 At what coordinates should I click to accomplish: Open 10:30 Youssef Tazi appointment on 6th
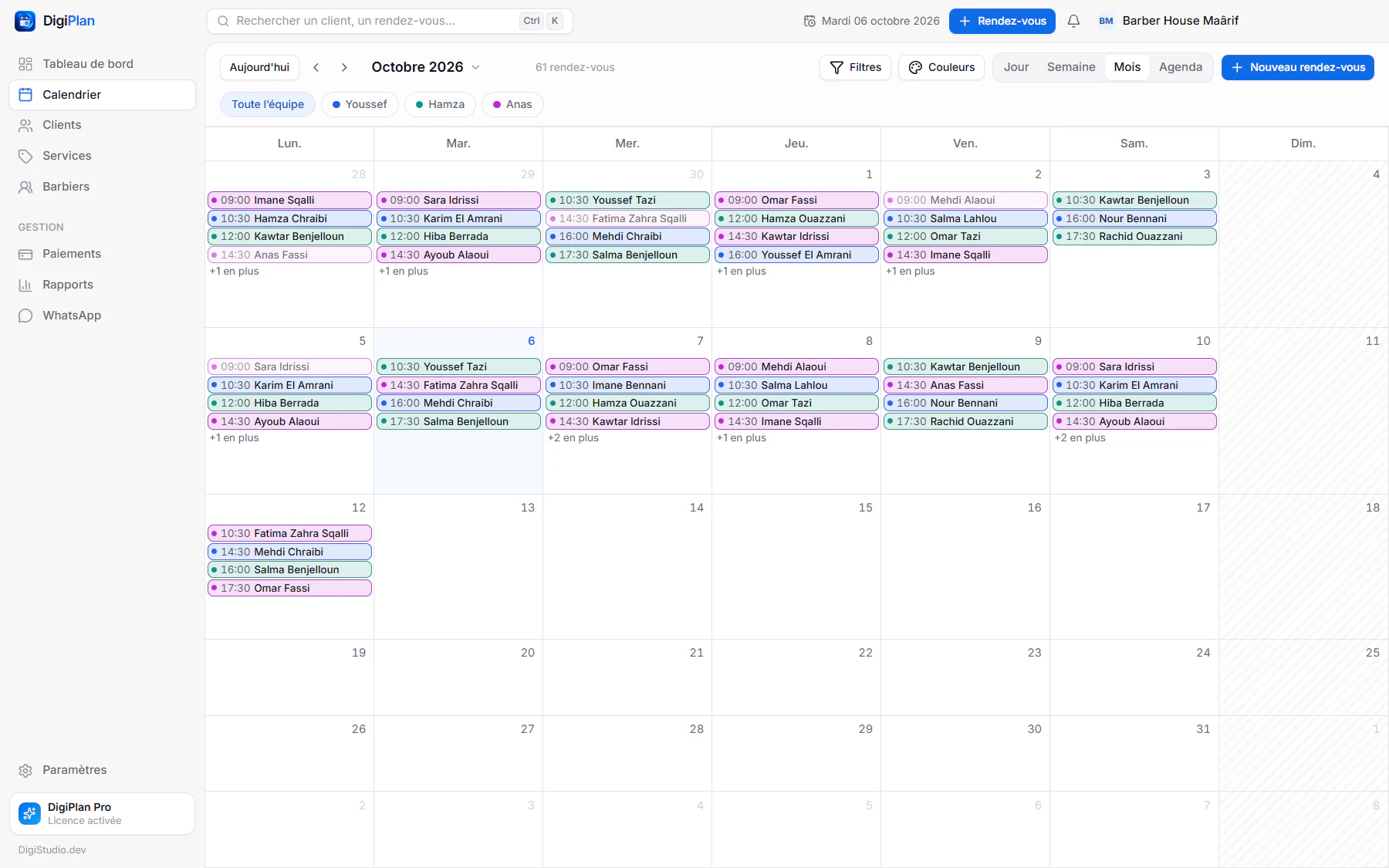pyautogui.click(x=458, y=366)
